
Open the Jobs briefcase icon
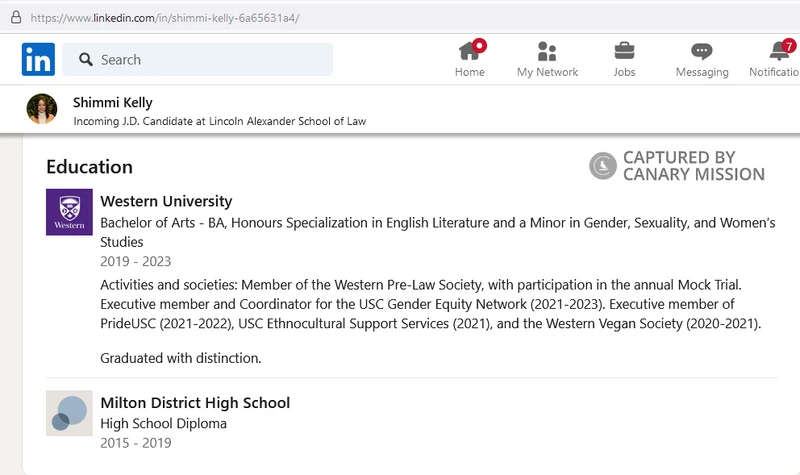[624, 51]
